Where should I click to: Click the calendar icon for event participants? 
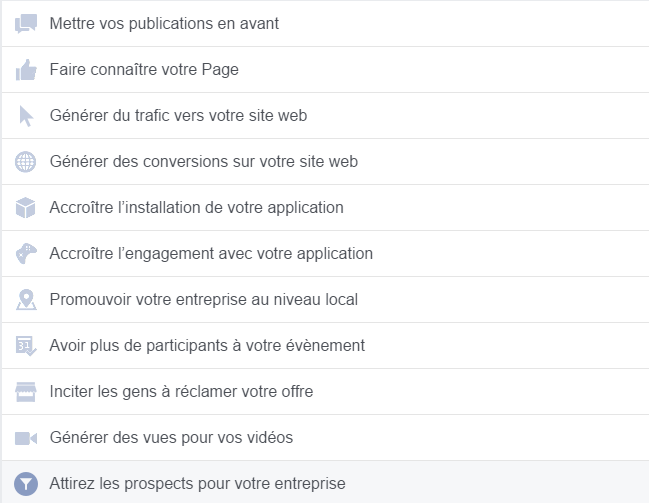(x=26, y=345)
